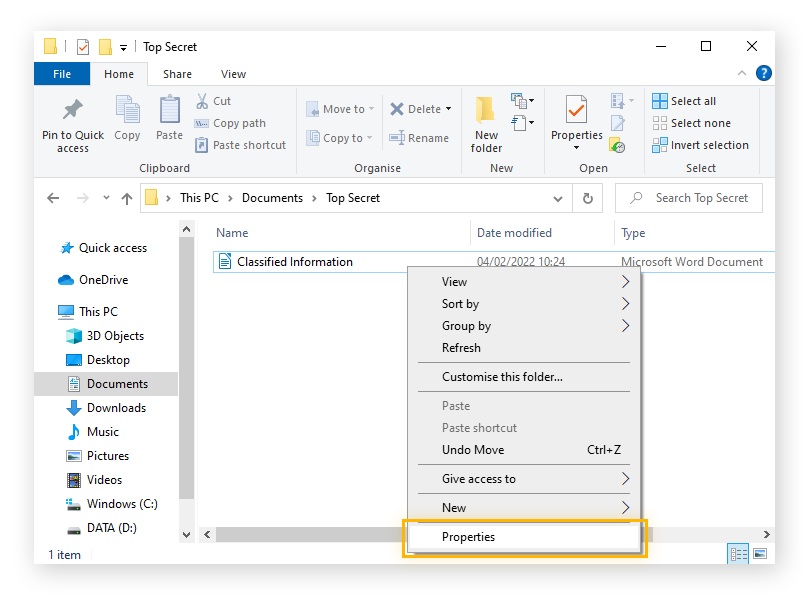Click the Rename ribbon button
This screenshot has height=597, width=809.
pyautogui.click(x=419, y=138)
